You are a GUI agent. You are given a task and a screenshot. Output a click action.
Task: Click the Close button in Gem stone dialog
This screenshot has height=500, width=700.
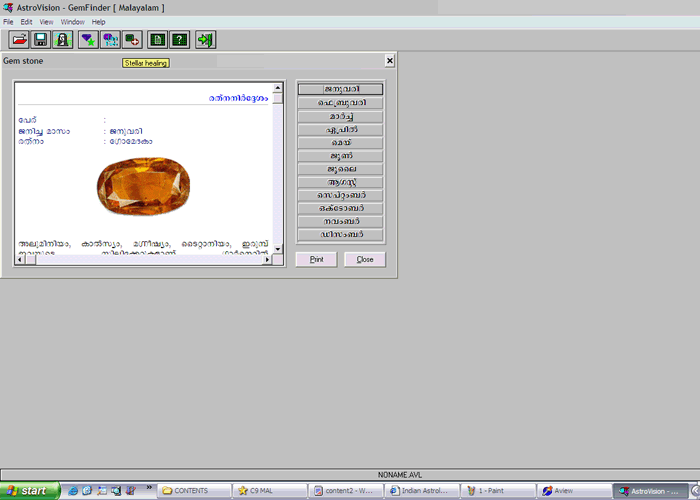[x=365, y=259]
